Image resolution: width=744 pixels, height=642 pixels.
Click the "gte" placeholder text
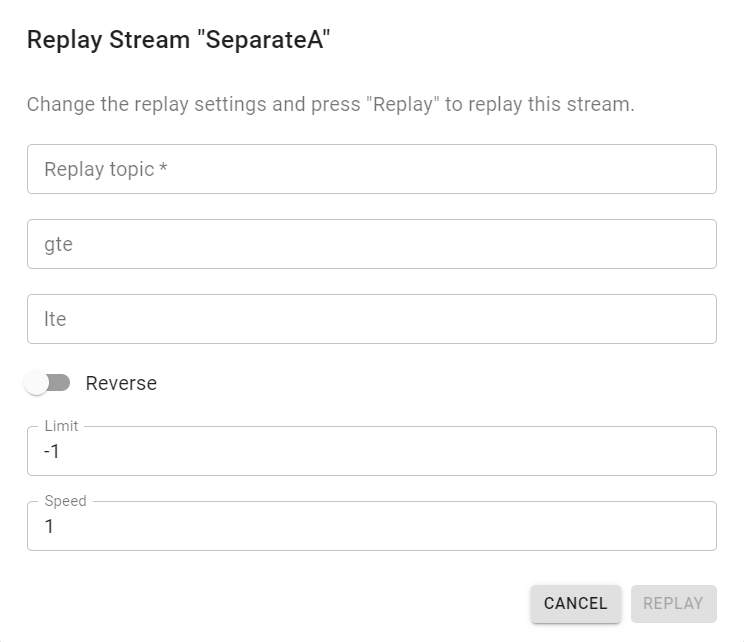(58, 245)
